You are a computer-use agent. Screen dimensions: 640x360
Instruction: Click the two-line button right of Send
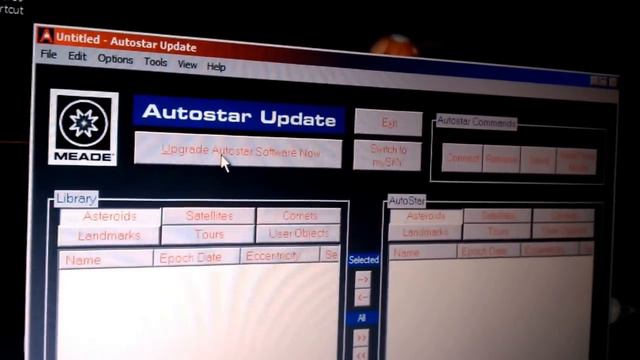point(576,162)
